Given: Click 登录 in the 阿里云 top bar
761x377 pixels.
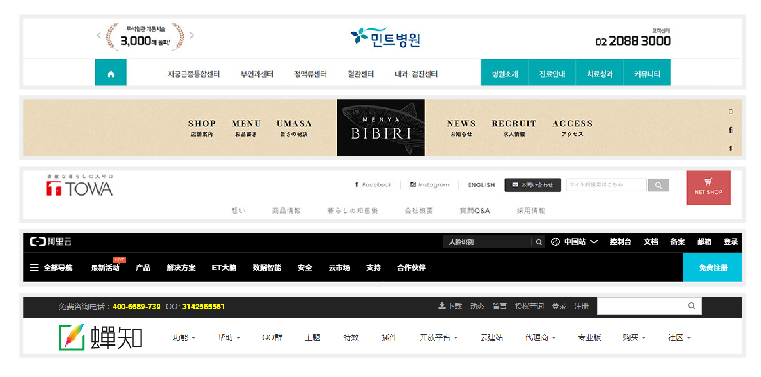Looking at the screenshot, I should coord(731,242).
